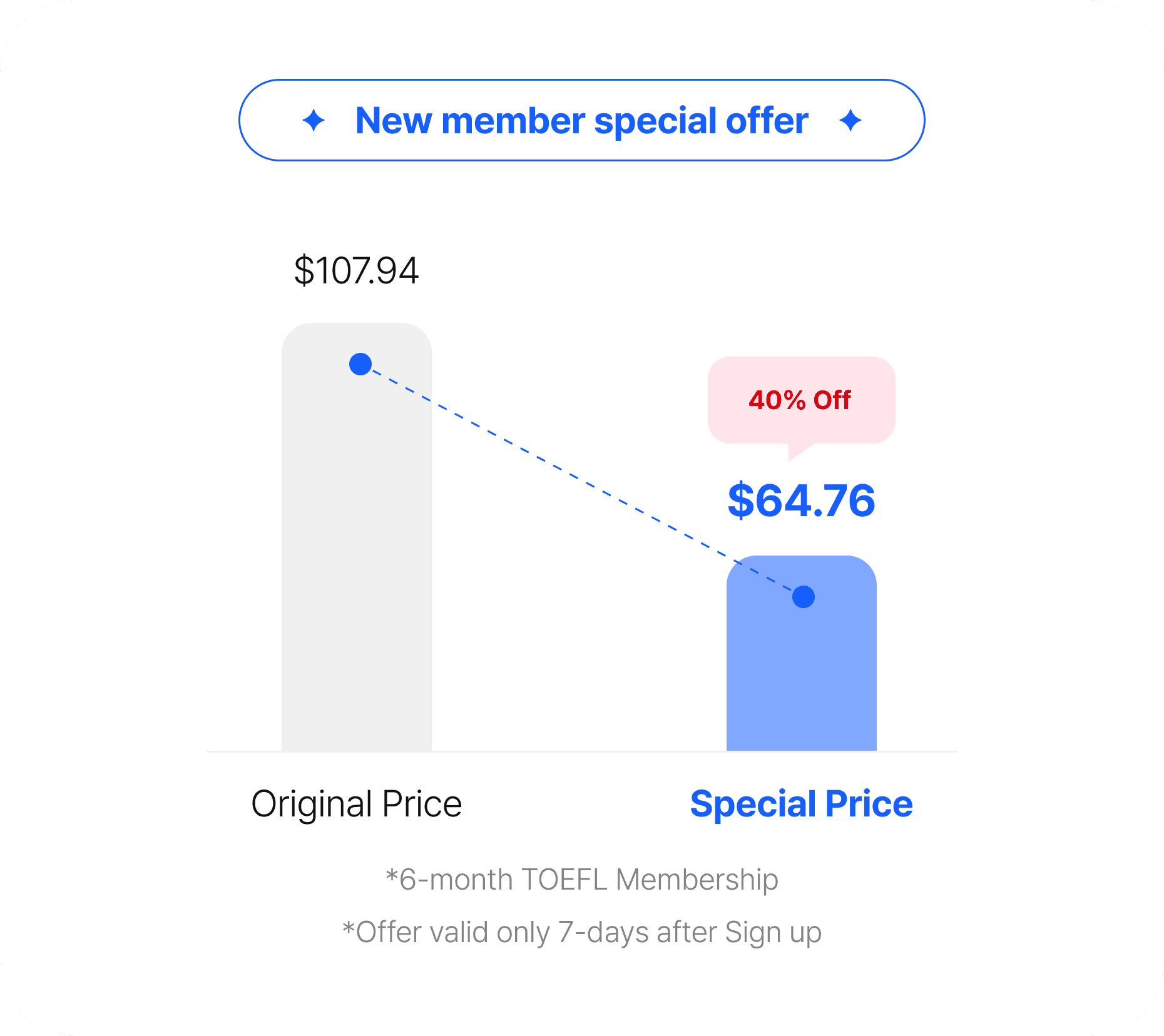This screenshot has height=1036, width=1164.
Task: Select the Special Price label
Action: coord(801,804)
